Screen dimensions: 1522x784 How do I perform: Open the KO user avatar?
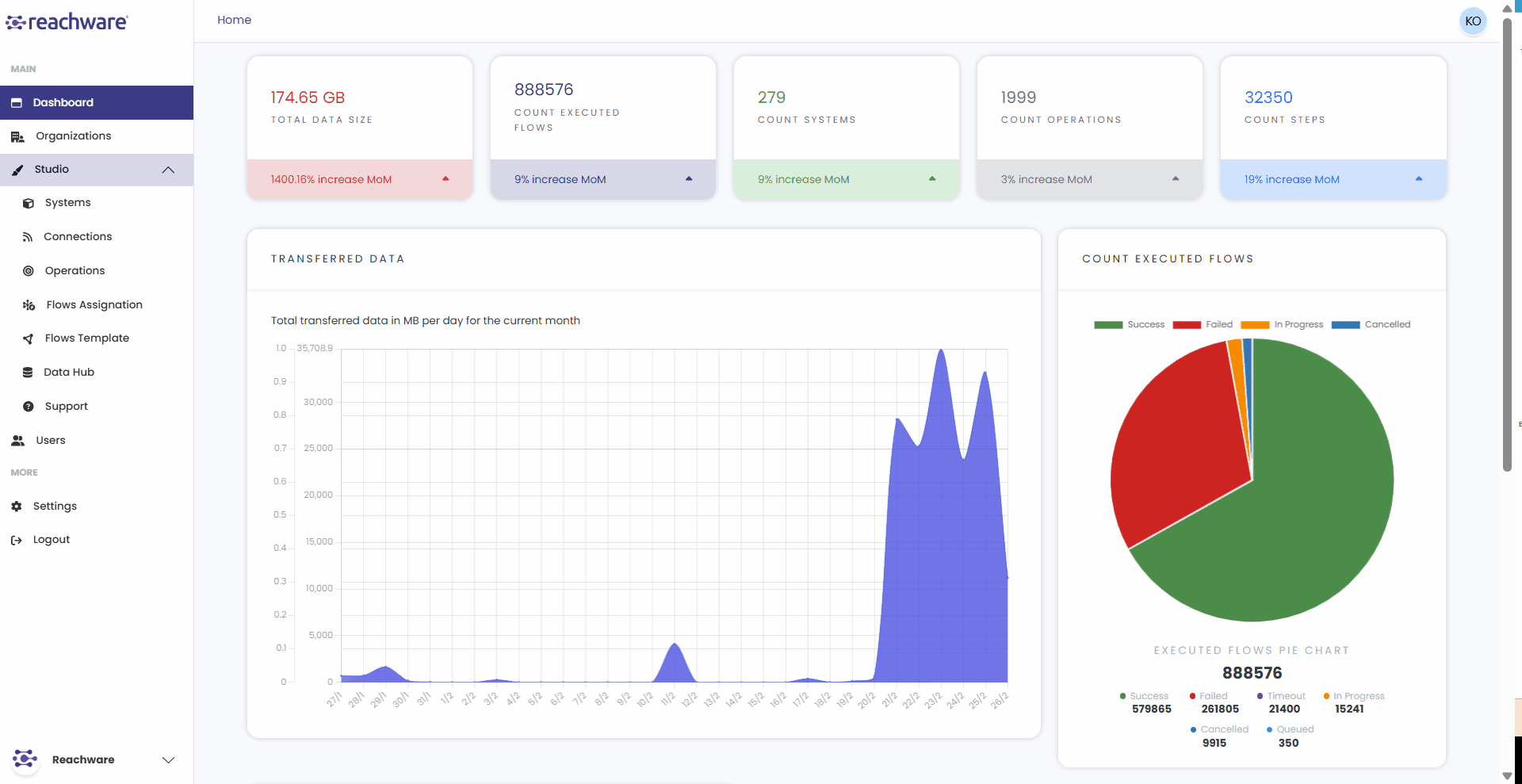(1473, 21)
